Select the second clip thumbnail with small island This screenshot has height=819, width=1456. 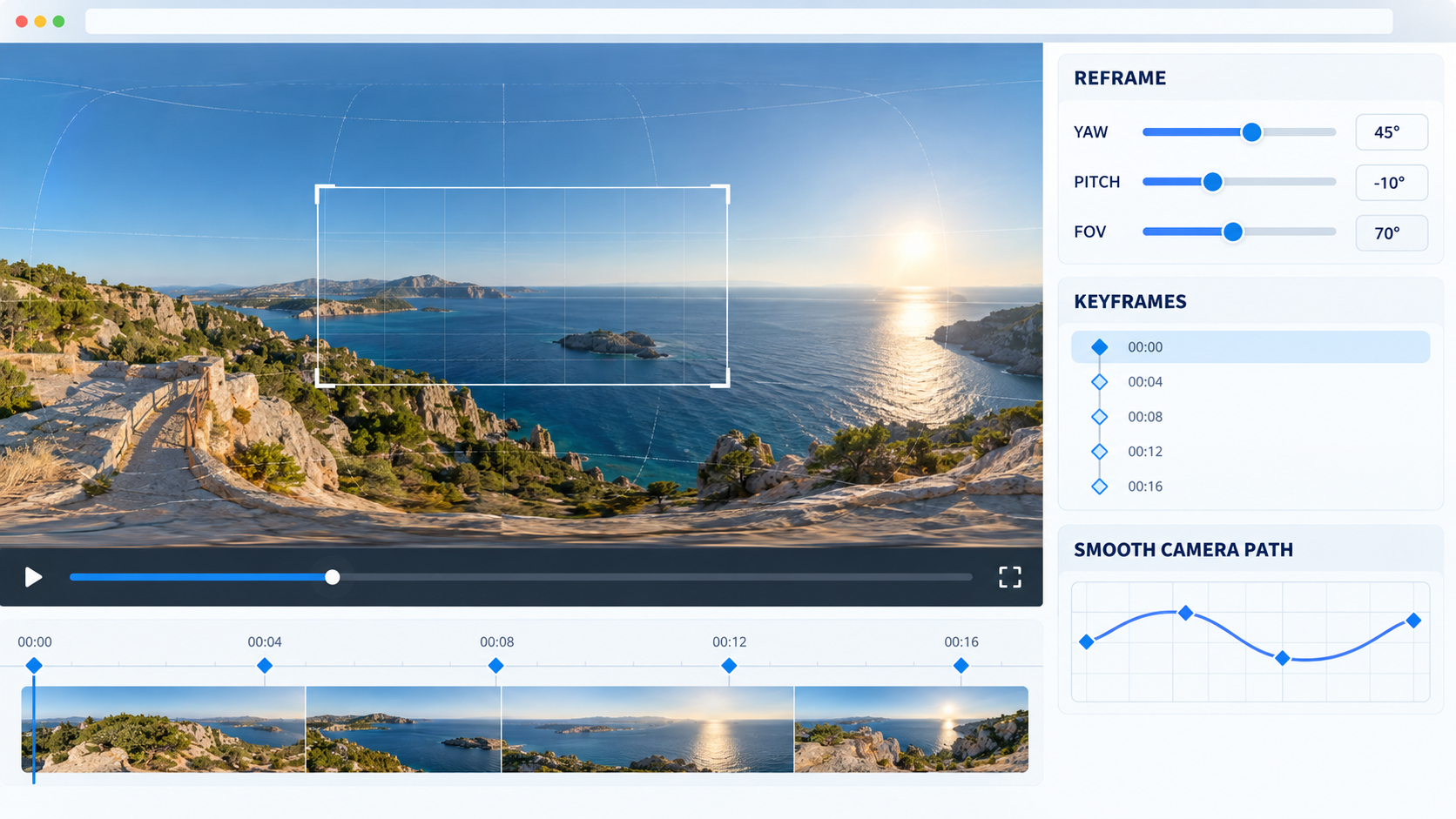click(x=404, y=729)
